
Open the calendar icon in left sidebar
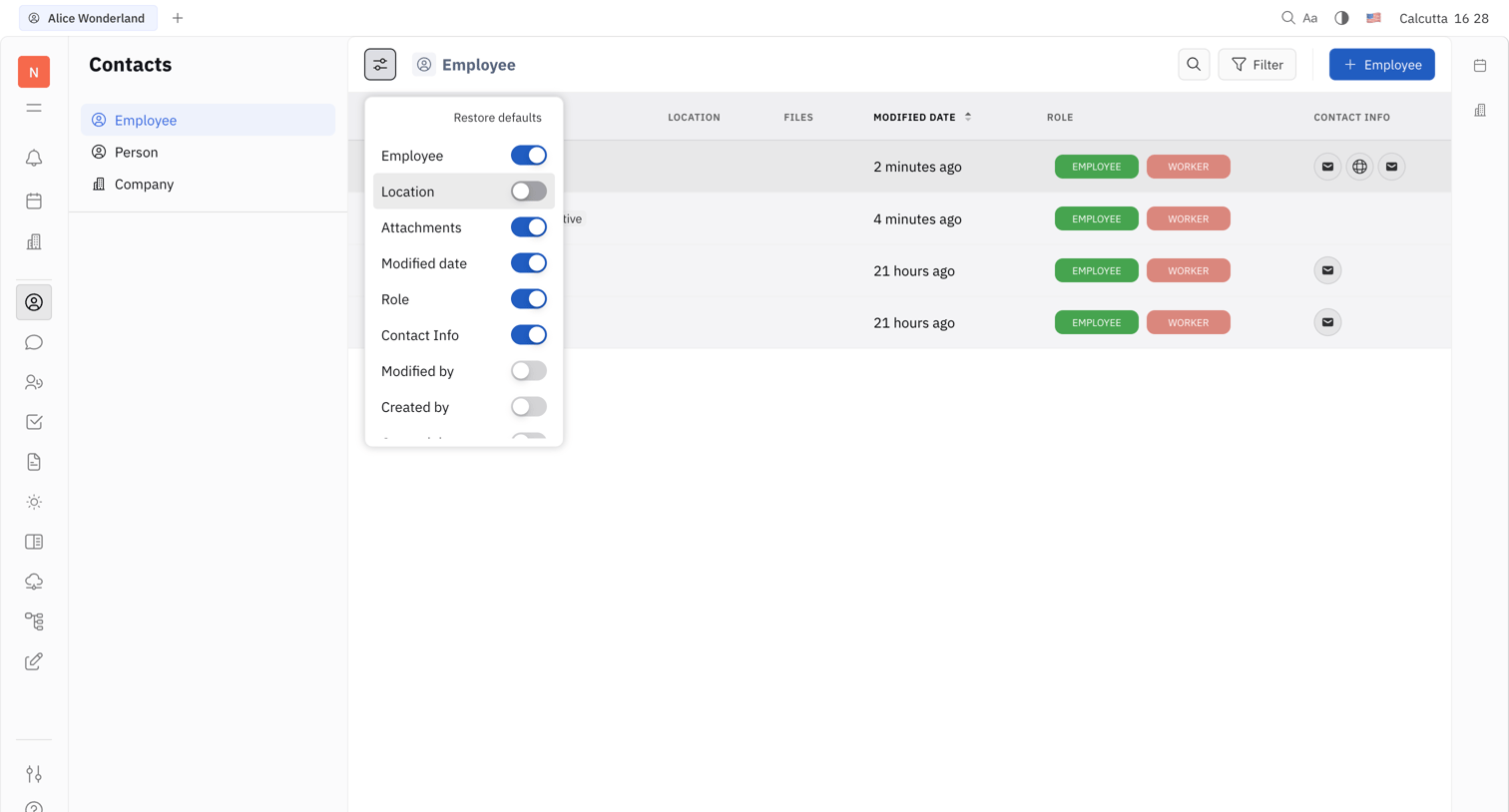(x=34, y=201)
